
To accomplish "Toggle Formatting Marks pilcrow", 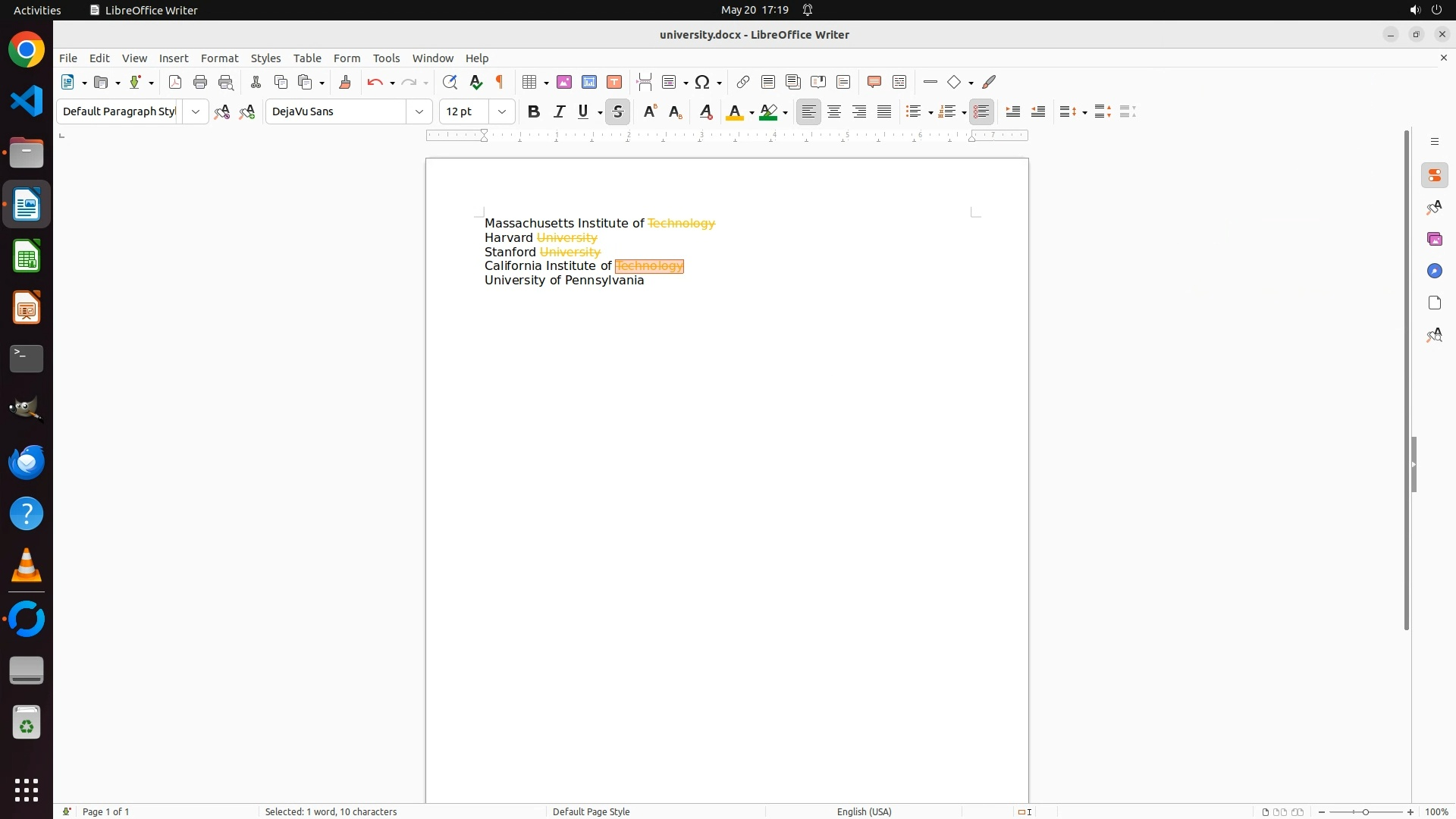I will pyautogui.click(x=500, y=83).
